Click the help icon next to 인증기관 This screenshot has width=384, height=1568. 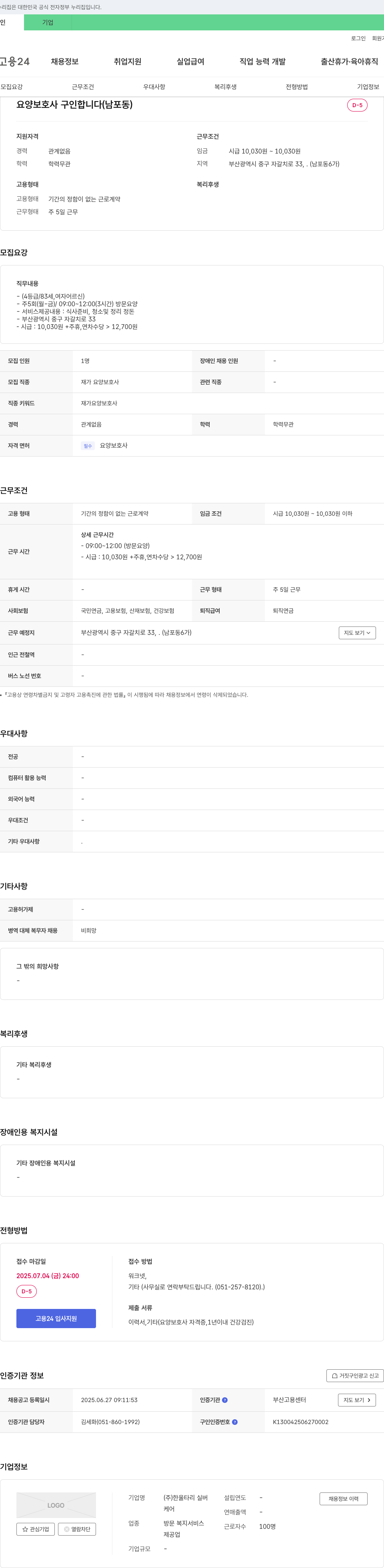coord(224,1400)
